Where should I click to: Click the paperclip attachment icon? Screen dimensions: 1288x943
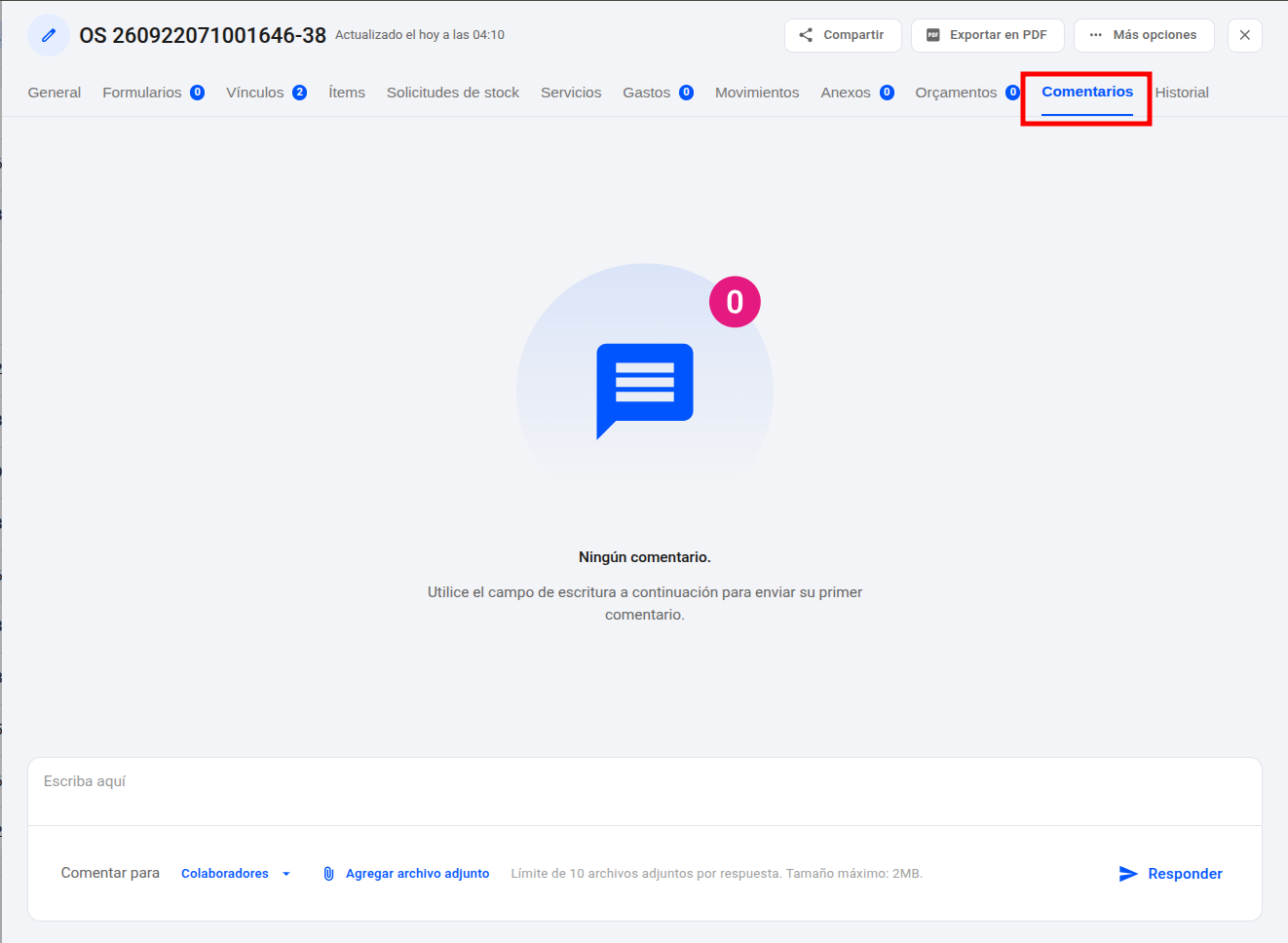pos(328,874)
